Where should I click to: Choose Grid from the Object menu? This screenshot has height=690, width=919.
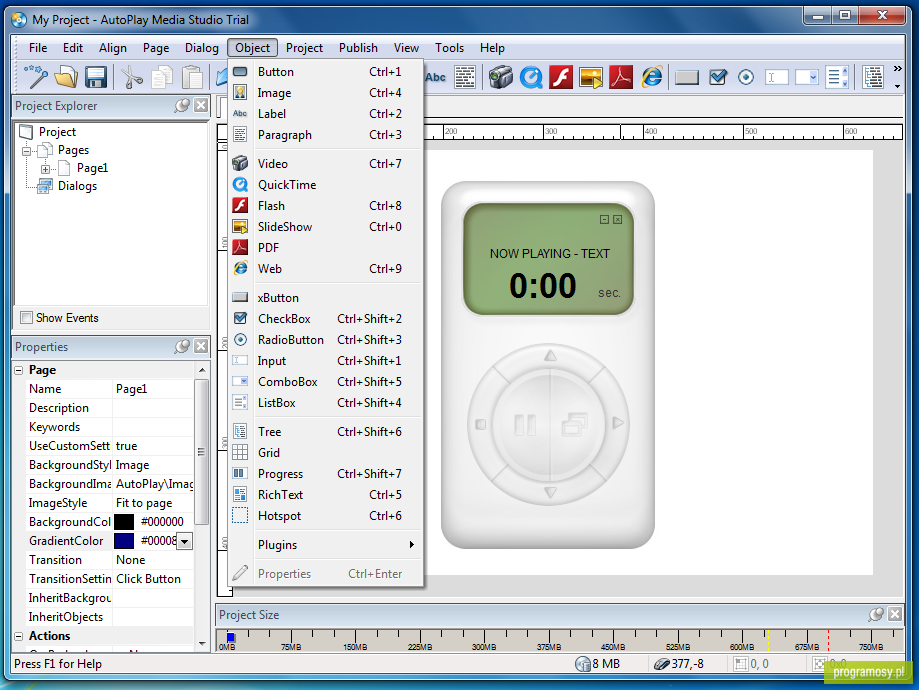tap(326, 453)
